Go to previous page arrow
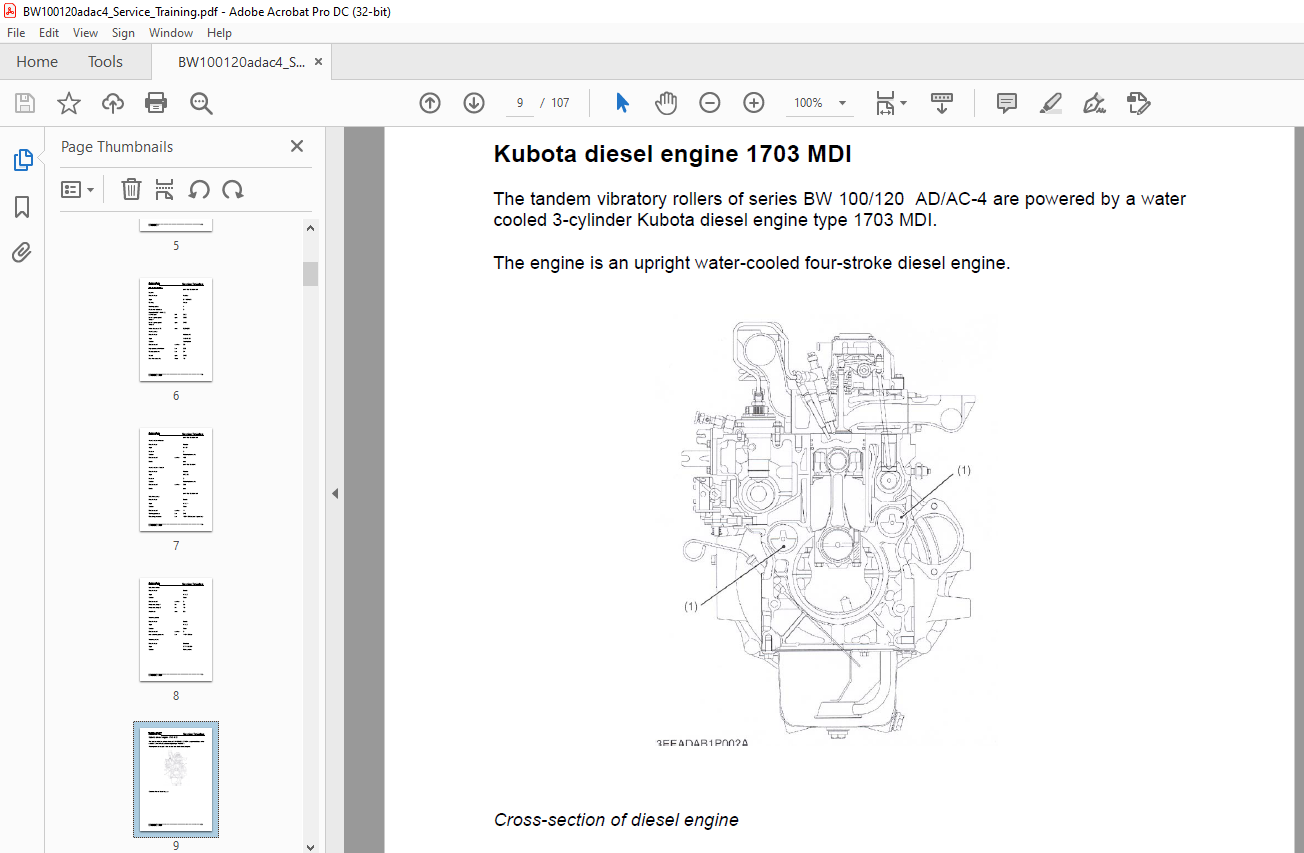This screenshot has height=853, width=1304. [x=430, y=103]
